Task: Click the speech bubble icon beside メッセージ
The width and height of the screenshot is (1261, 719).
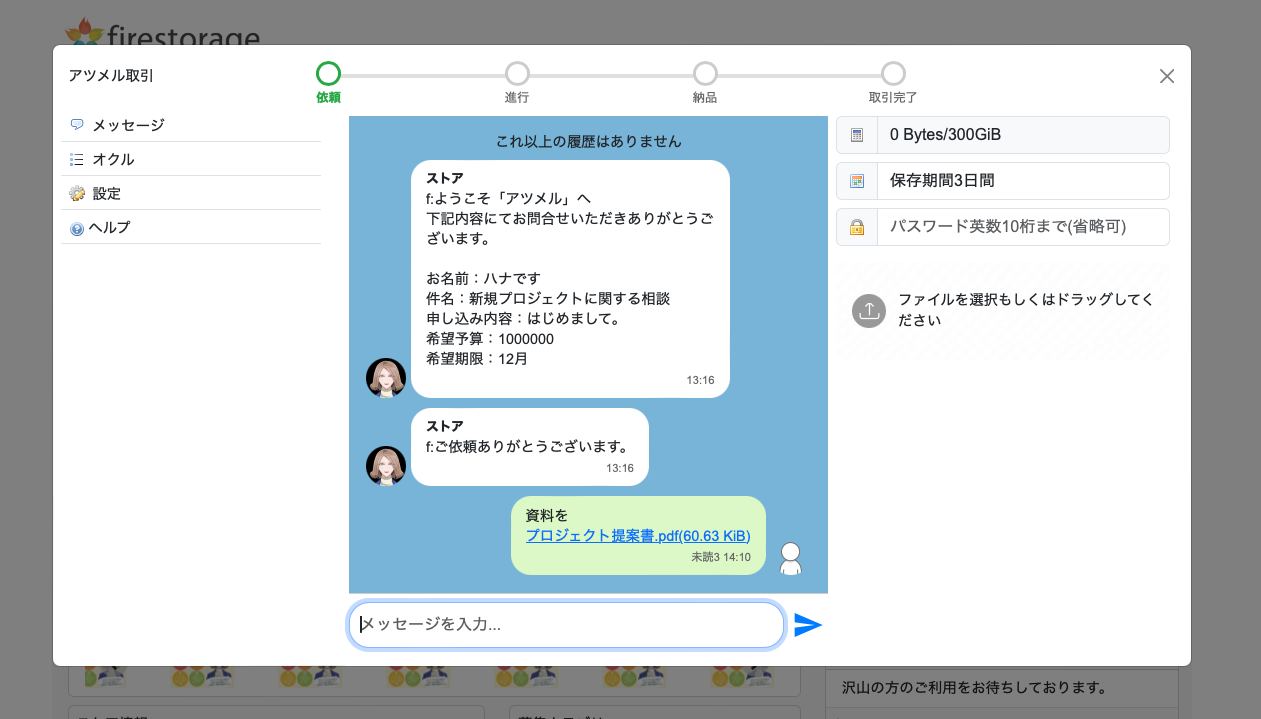Action: (x=77, y=125)
